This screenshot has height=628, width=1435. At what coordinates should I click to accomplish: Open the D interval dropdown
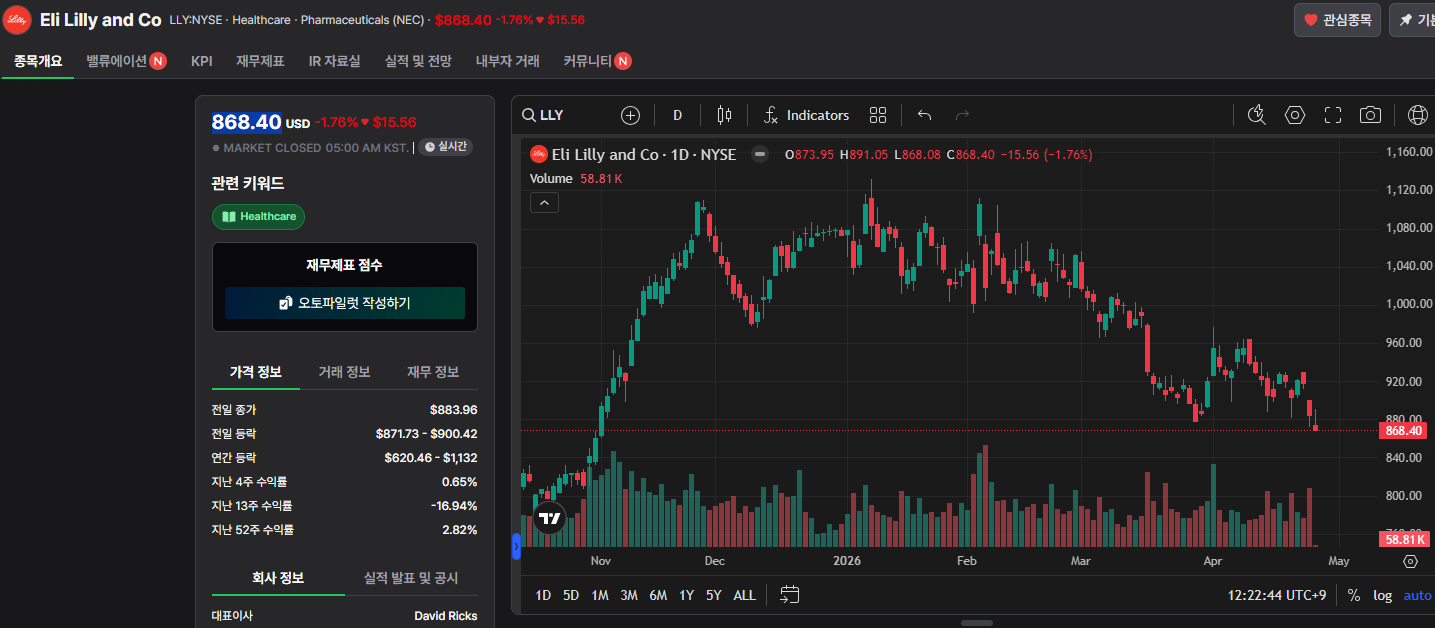coord(677,115)
